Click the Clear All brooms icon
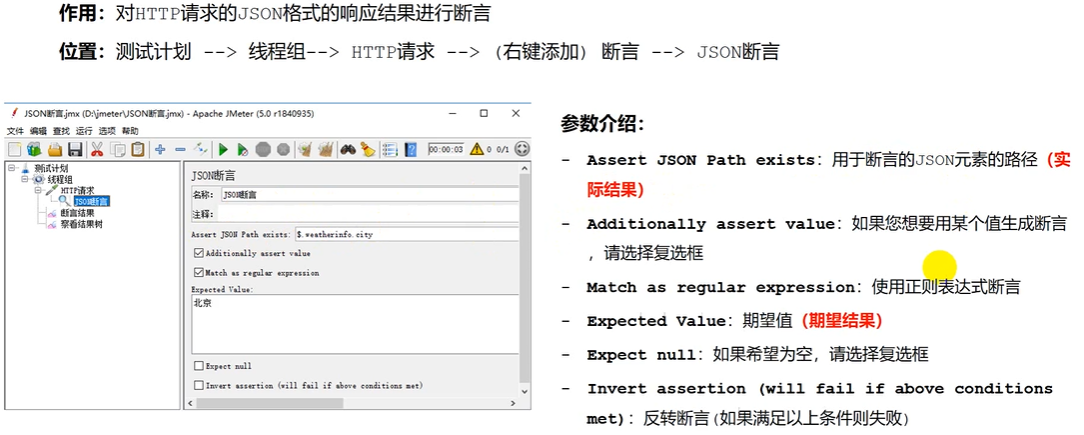The image size is (1084, 435). pyautogui.click(x=325, y=149)
